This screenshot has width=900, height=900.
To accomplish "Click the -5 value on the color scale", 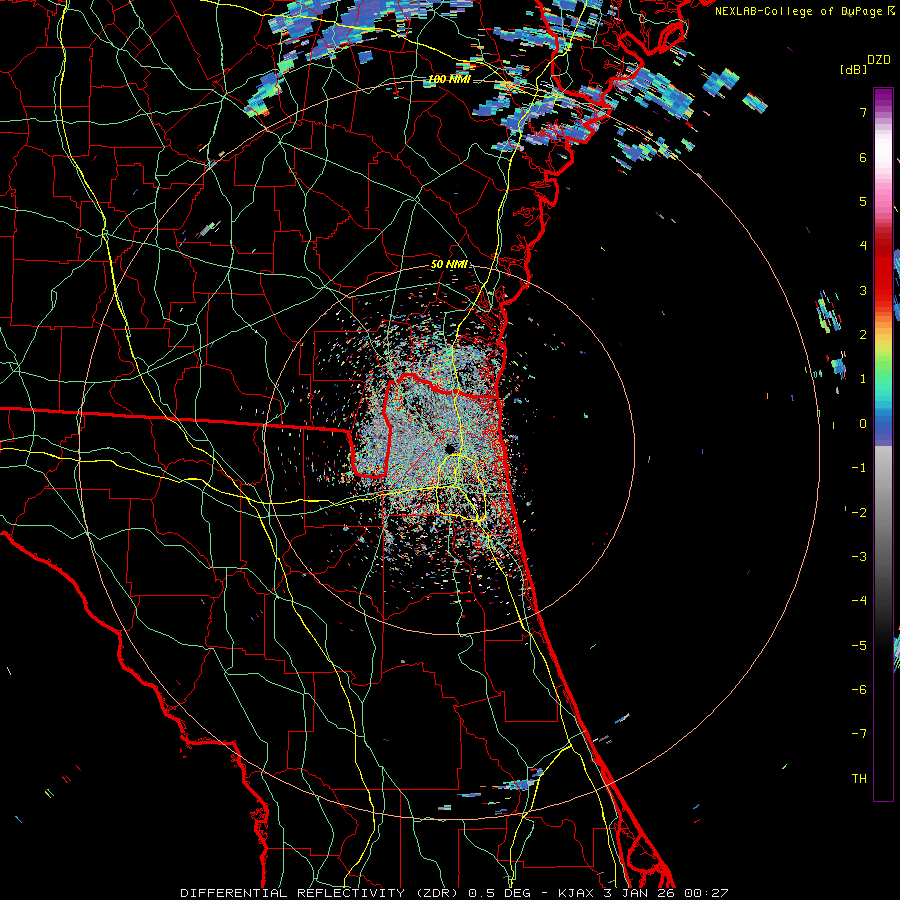I will point(859,646).
